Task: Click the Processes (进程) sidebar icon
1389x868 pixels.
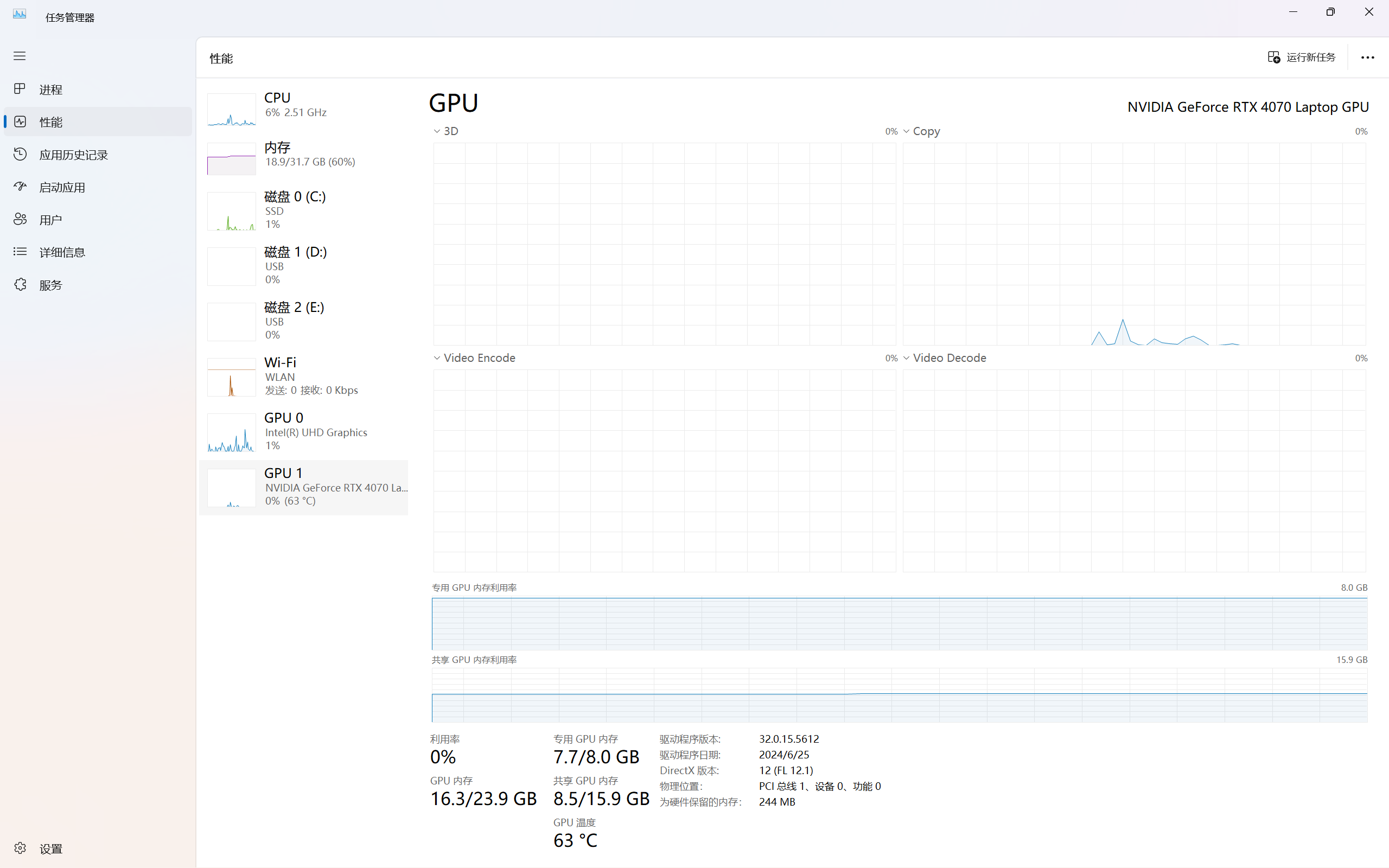Action: pyautogui.click(x=20, y=89)
